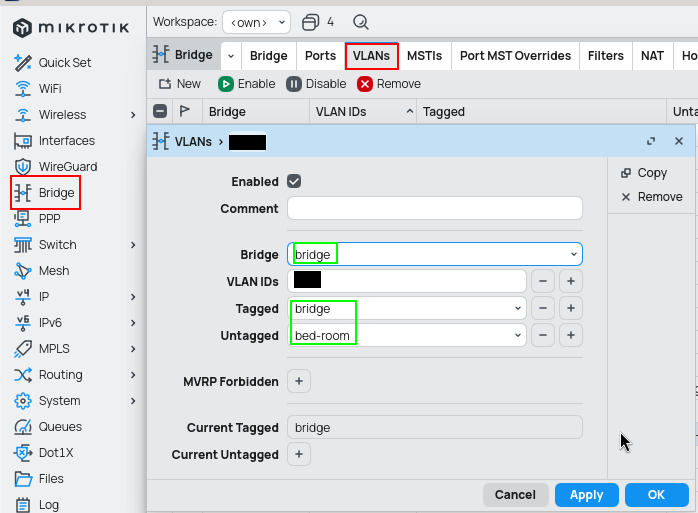Toggle the Enabled checkbox
The image size is (698, 513).
[x=294, y=181]
